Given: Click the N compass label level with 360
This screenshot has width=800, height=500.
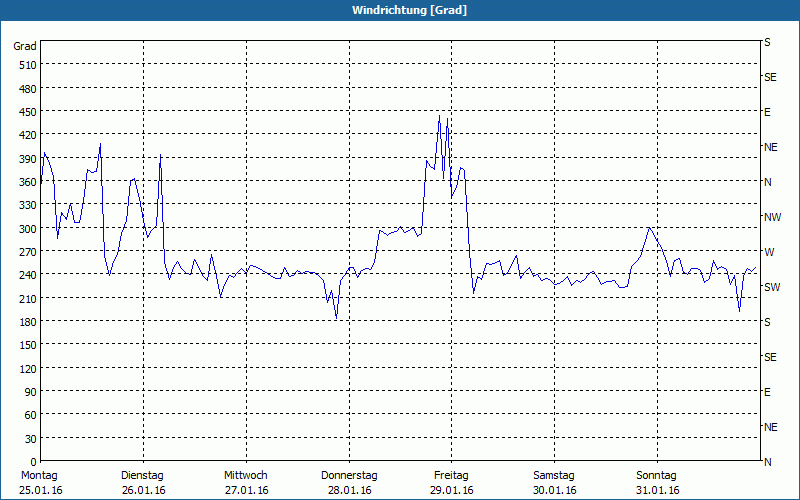Looking at the screenshot, I should (767, 182).
